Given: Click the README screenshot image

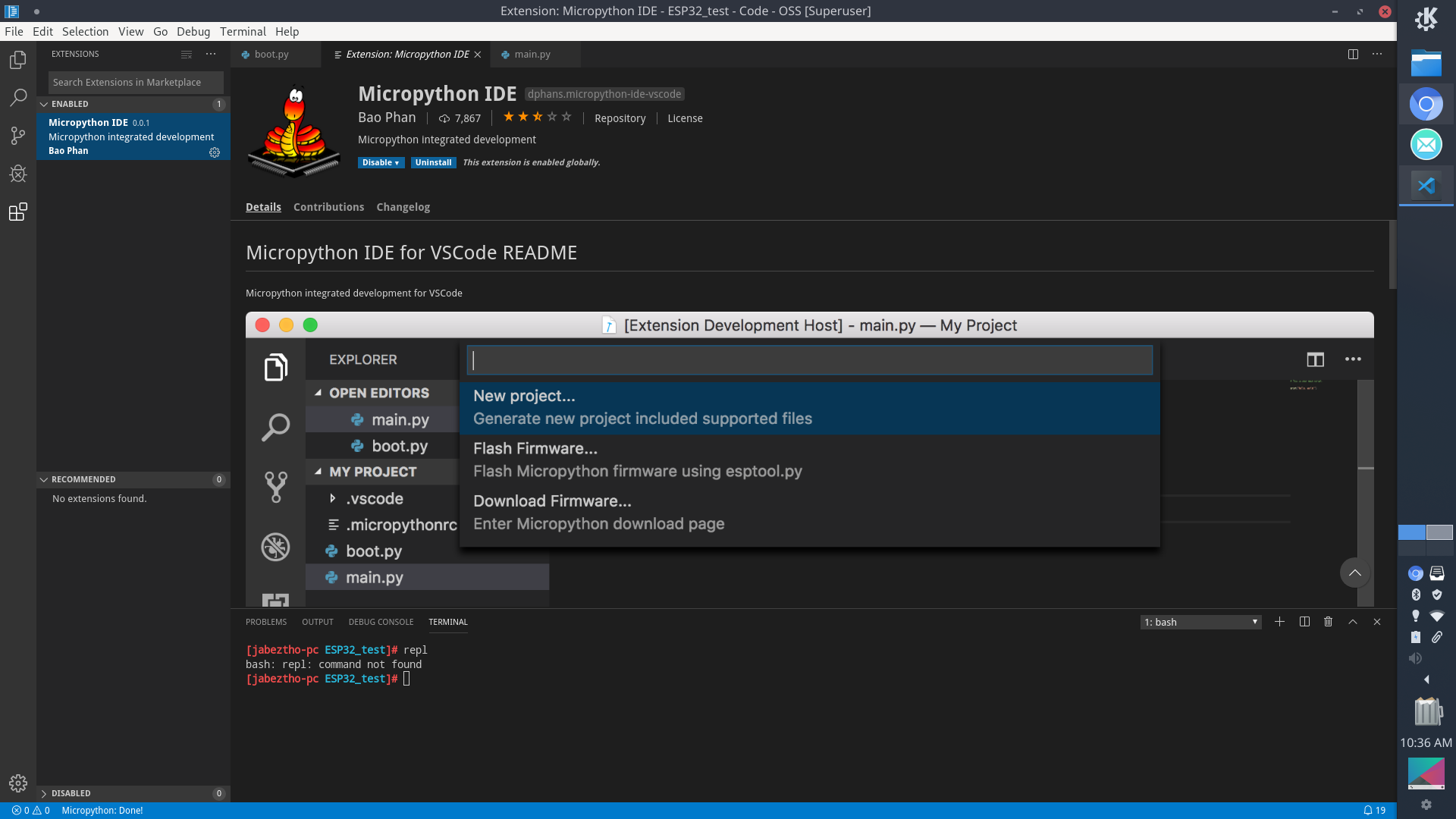Looking at the screenshot, I should point(809,459).
